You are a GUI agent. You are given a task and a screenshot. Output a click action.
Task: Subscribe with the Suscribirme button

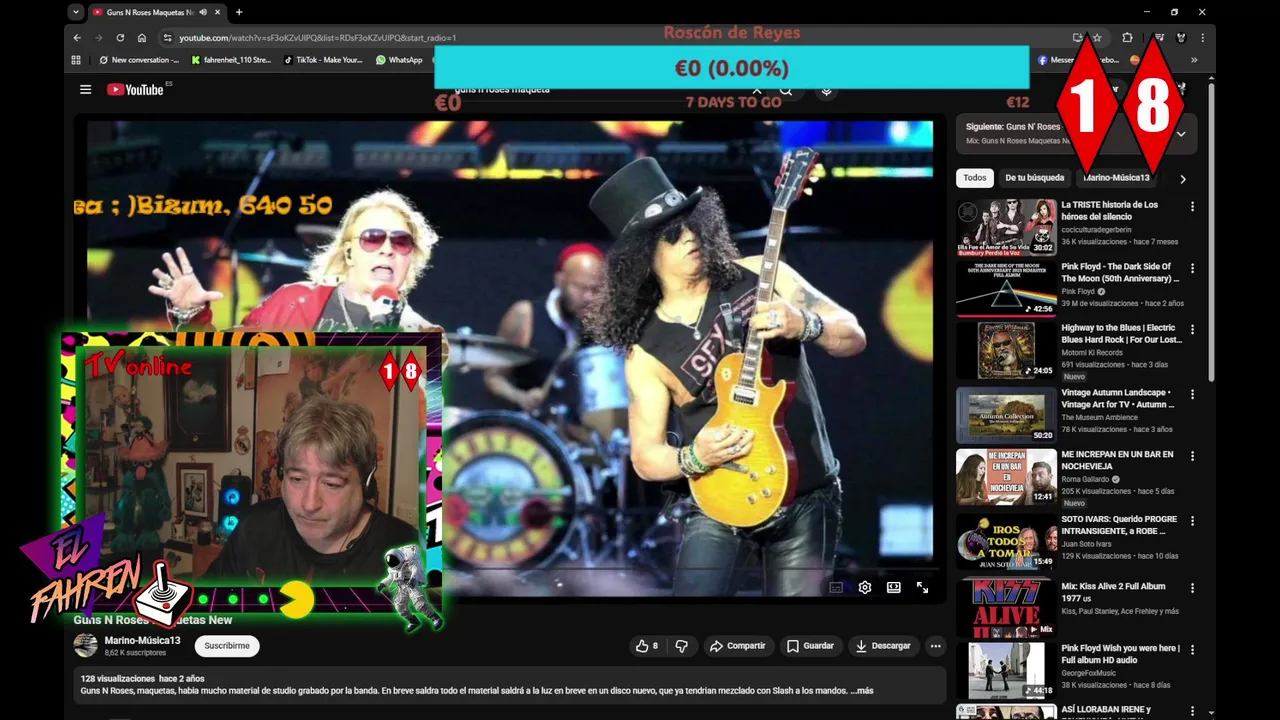tap(227, 646)
